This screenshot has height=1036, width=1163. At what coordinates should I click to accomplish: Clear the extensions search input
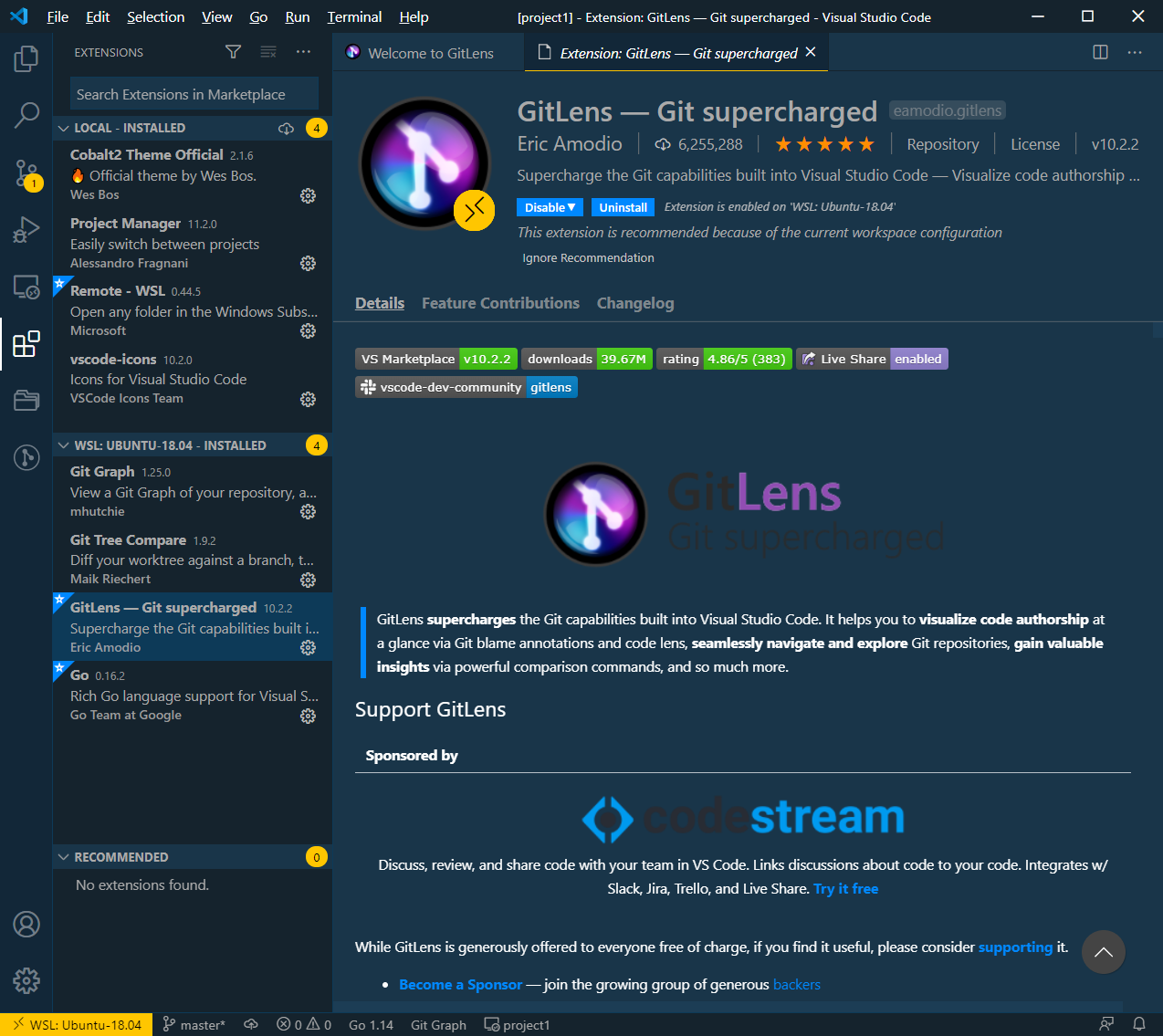268,52
